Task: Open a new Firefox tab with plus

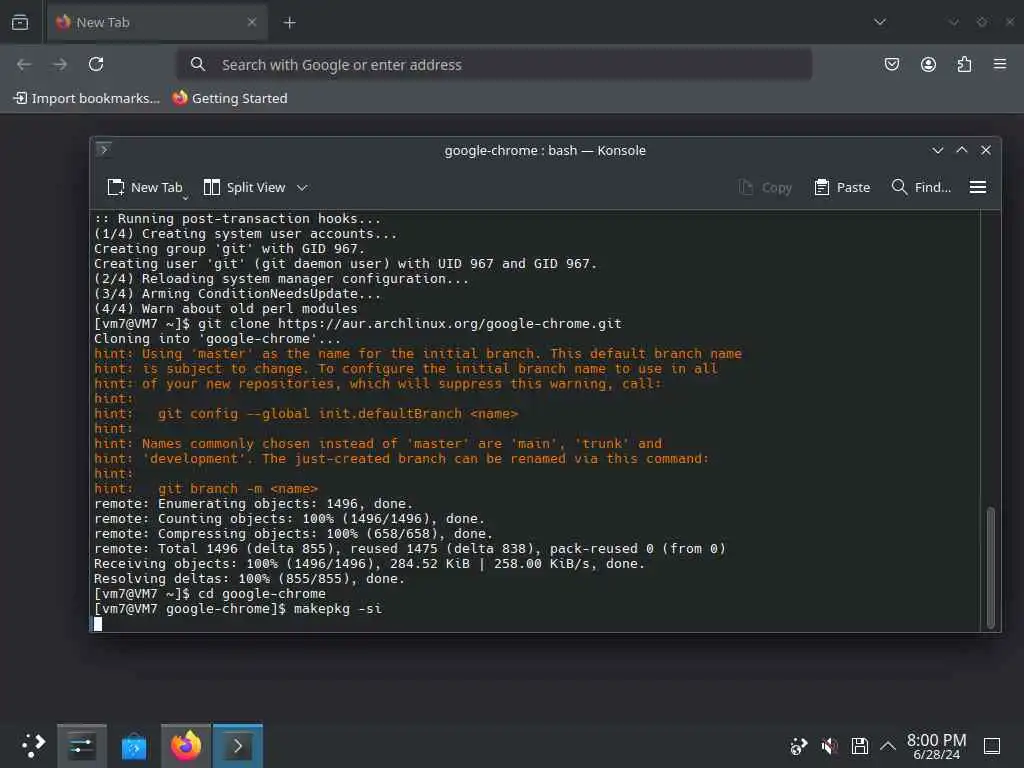Action: click(x=289, y=23)
